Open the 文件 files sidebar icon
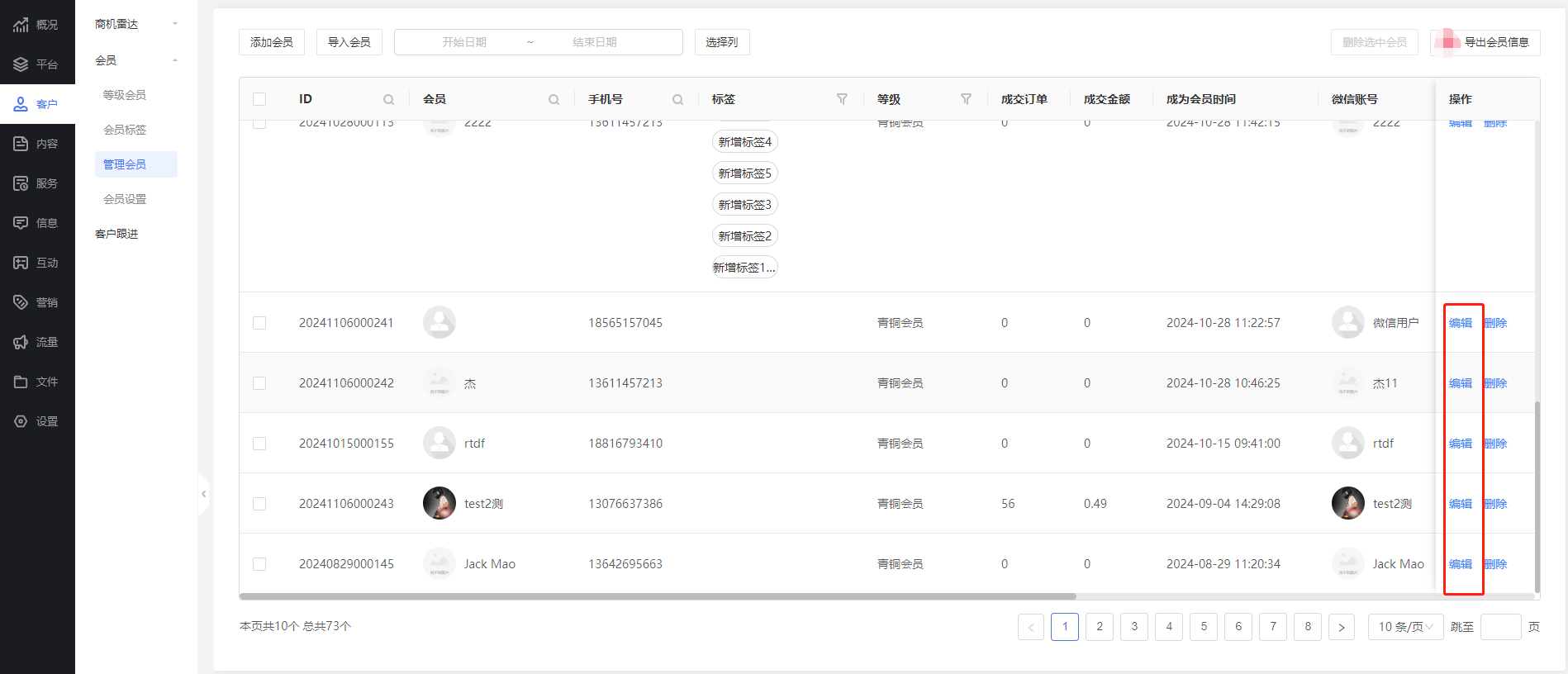Screen dimensions: 1568x674 point(21,382)
